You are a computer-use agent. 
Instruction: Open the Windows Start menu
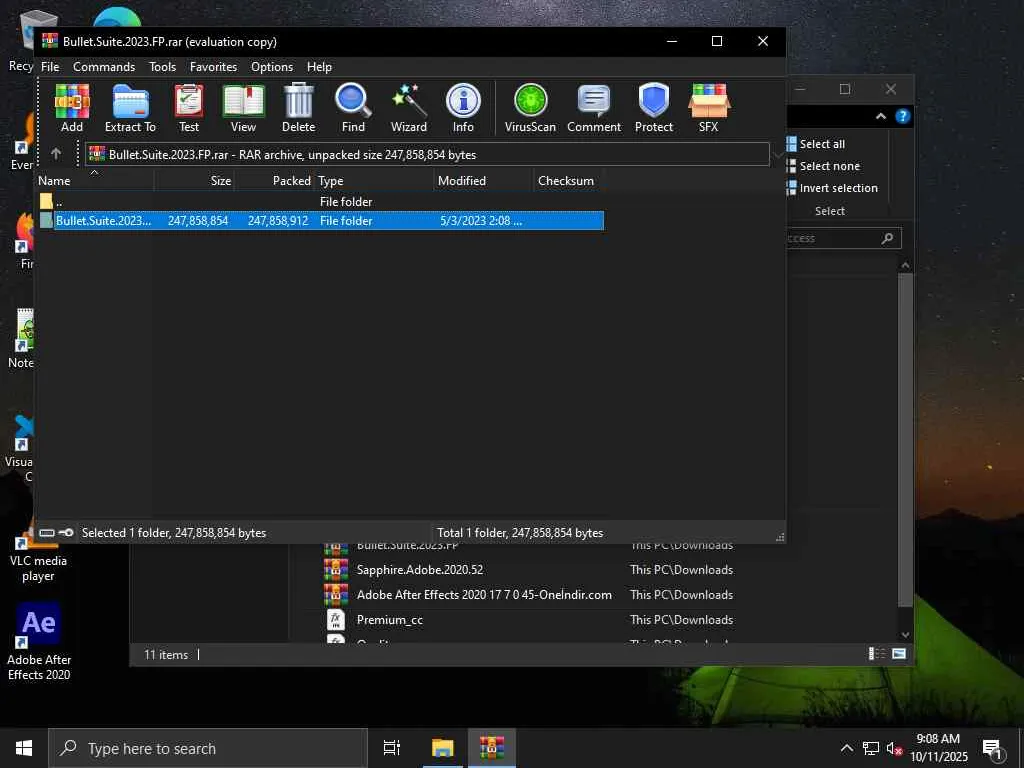point(24,748)
